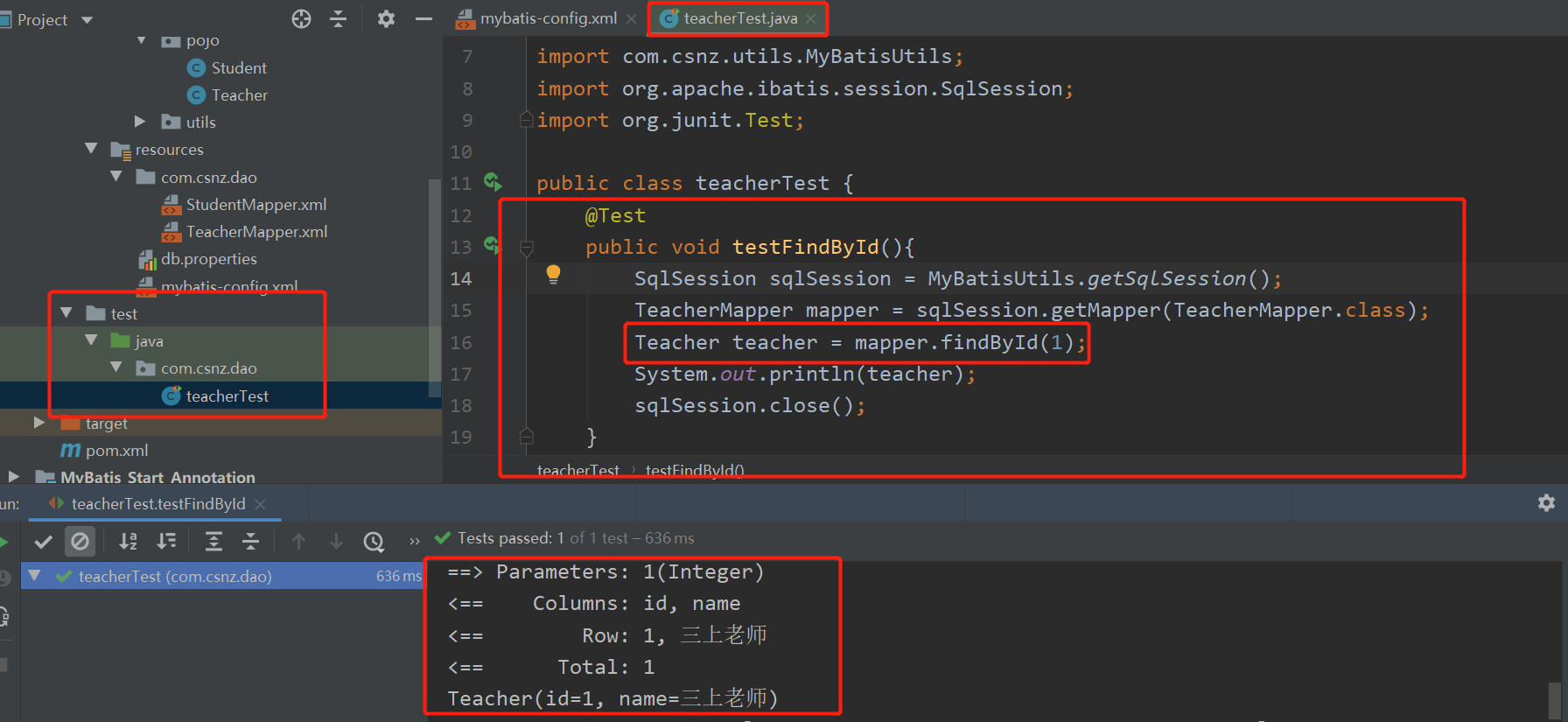Click the line 'Teacher teacher = mapper.findById(1);'

click(860, 342)
